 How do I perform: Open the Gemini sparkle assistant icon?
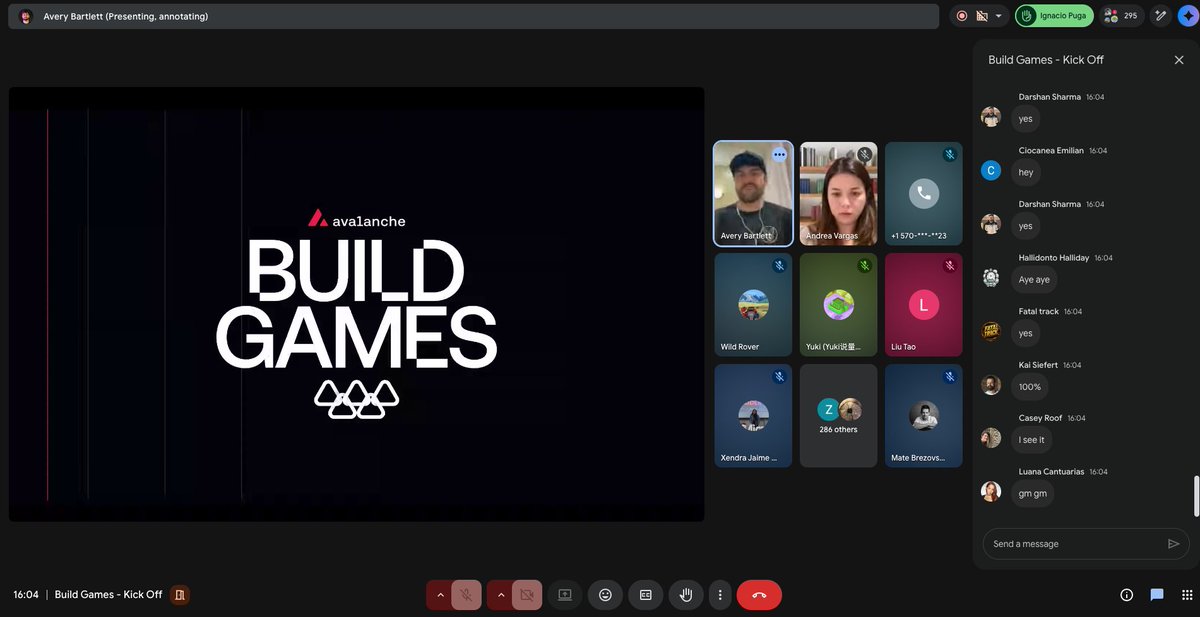(1187, 16)
